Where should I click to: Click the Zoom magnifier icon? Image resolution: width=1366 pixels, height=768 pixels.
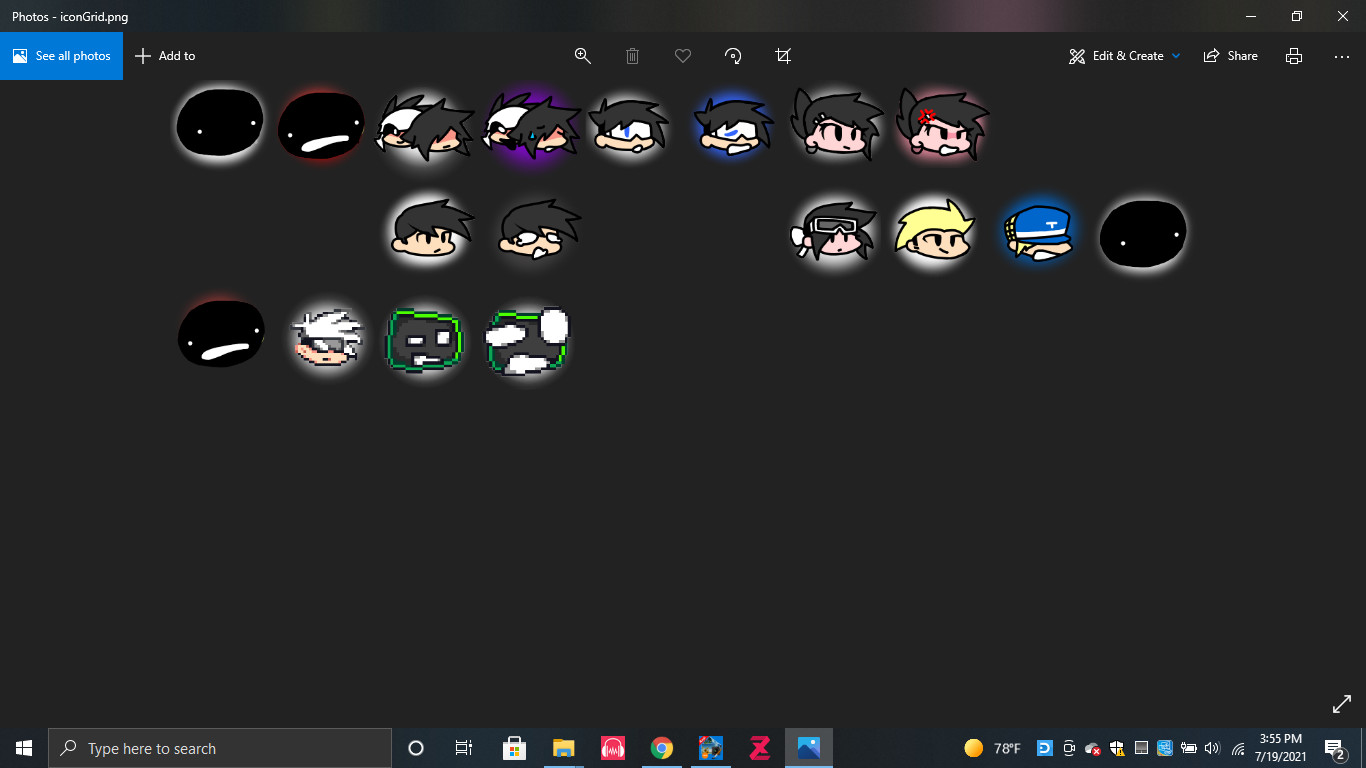(583, 56)
